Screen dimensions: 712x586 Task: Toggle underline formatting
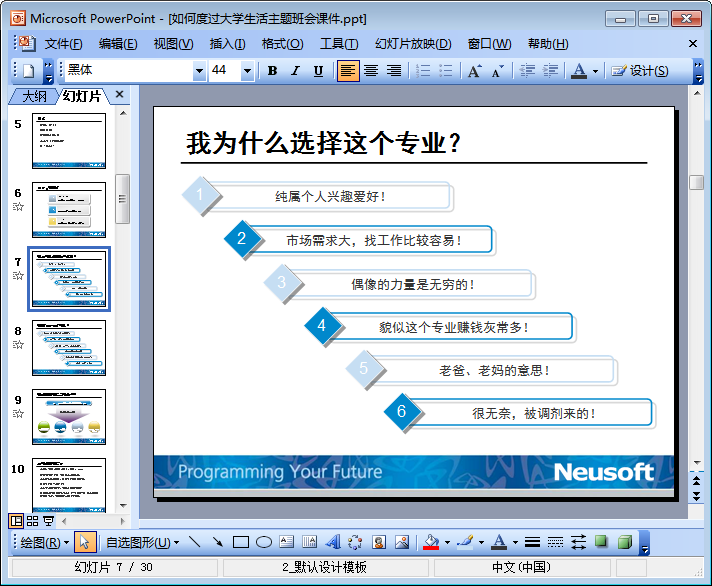[318, 71]
